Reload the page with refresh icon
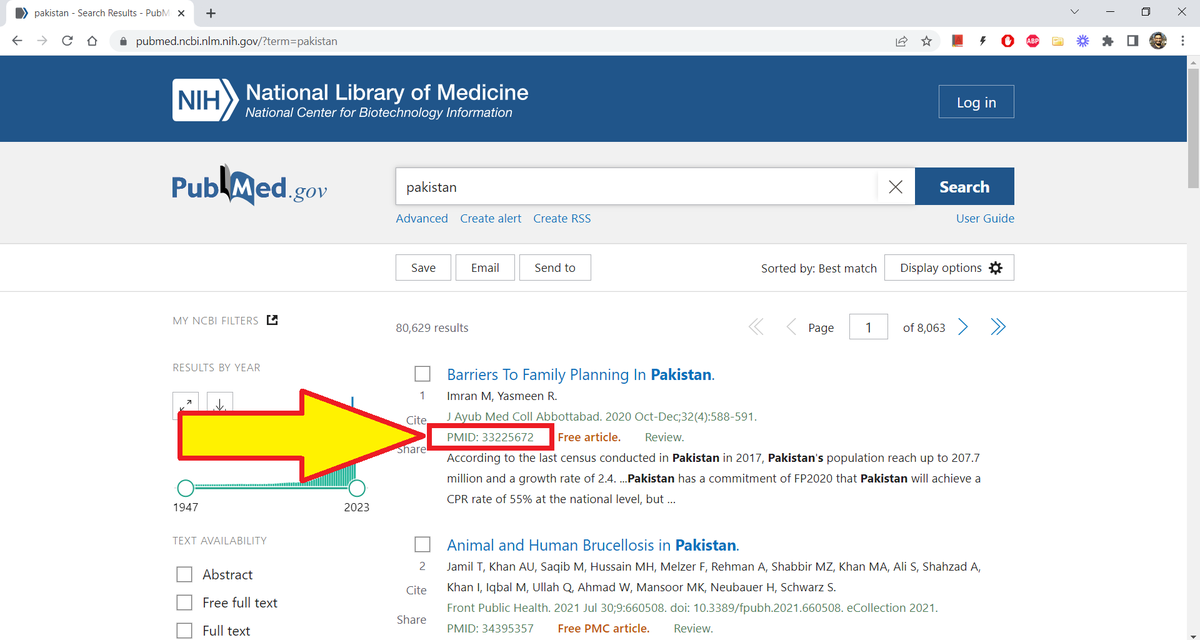The image size is (1200, 640). click(67, 41)
